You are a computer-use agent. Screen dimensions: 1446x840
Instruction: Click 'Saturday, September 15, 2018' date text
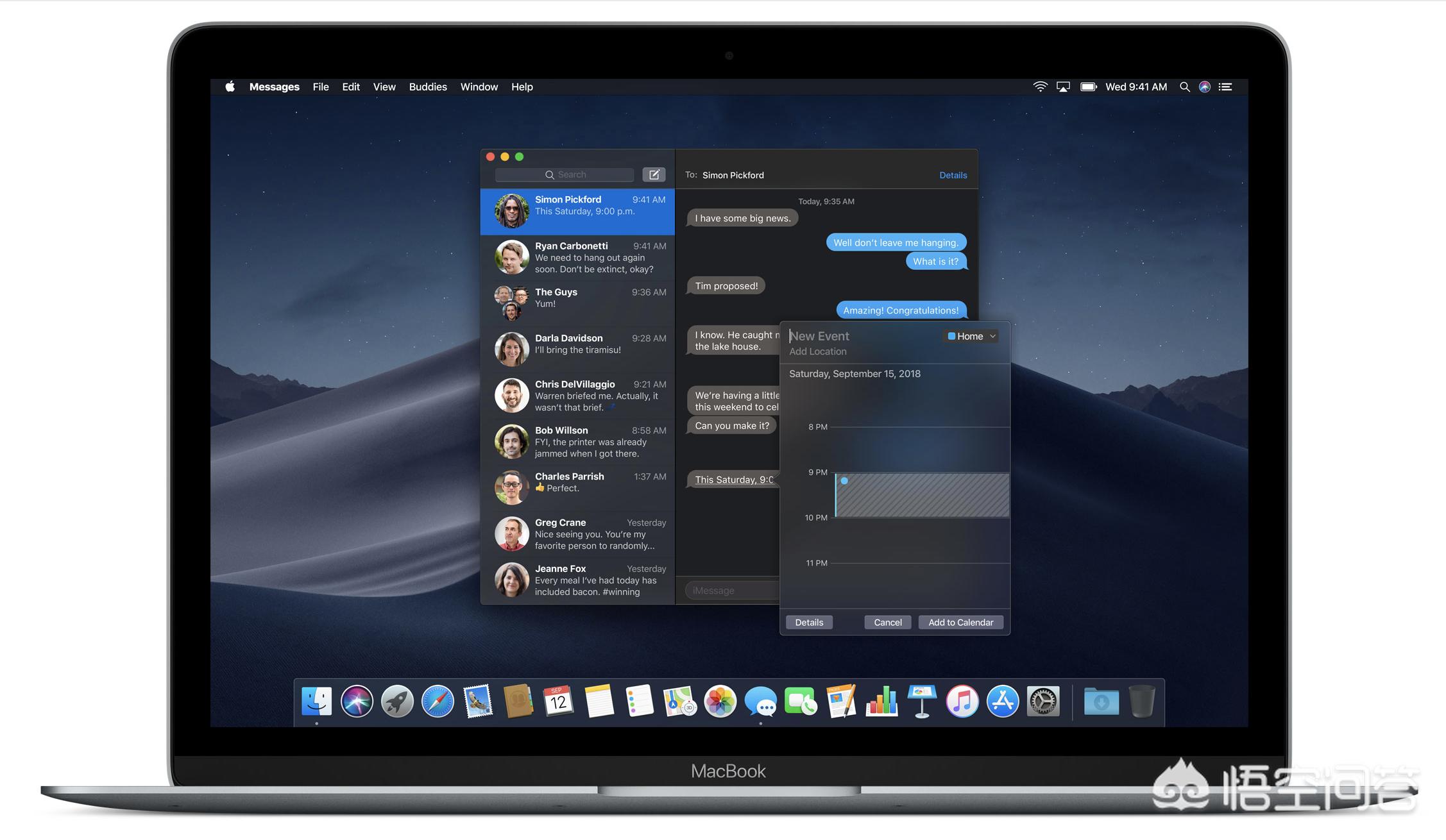tap(855, 374)
